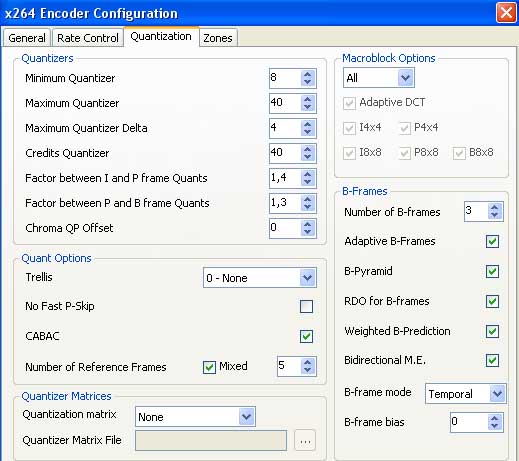Switch to the General tab

(x=27, y=38)
